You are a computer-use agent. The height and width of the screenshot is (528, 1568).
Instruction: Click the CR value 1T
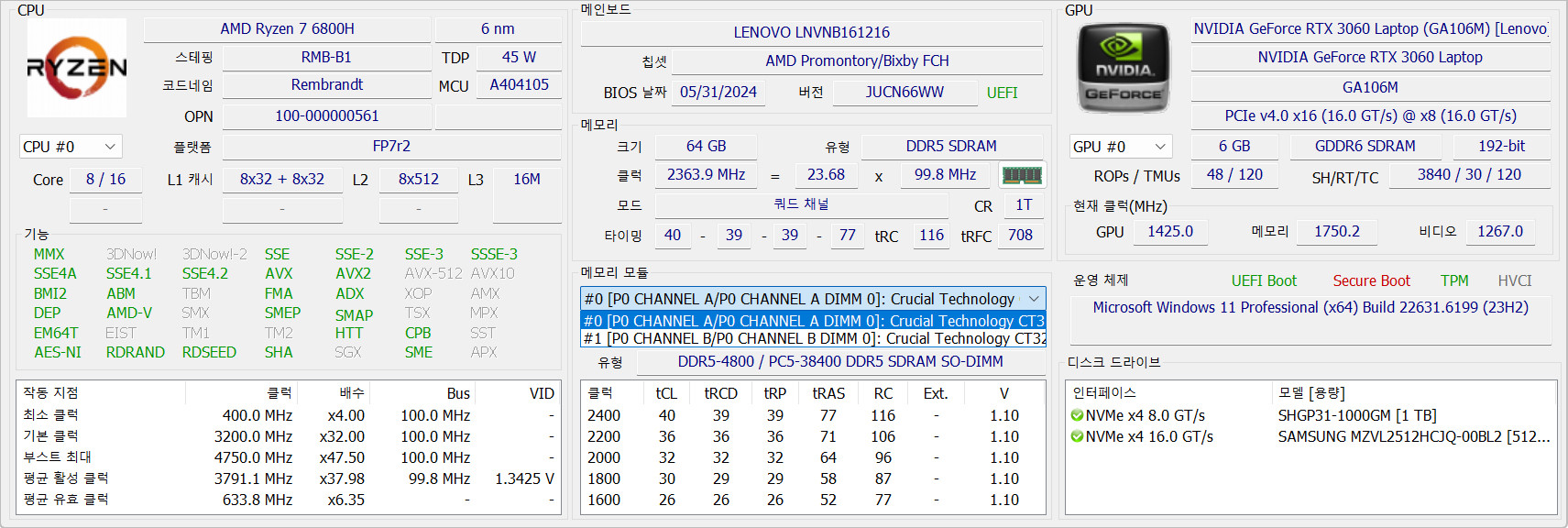[x=1024, y=205]
